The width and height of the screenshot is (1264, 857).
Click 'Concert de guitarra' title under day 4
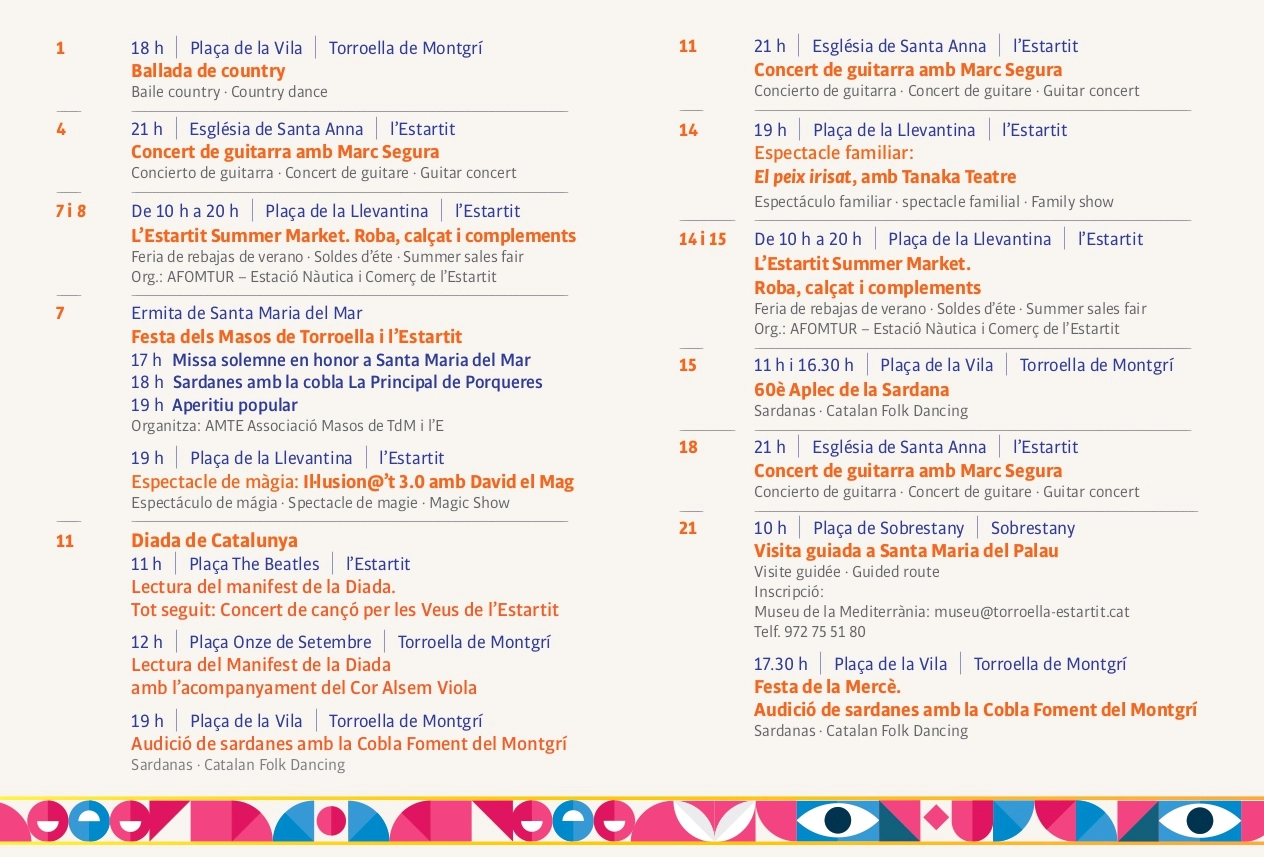[285, 152]
